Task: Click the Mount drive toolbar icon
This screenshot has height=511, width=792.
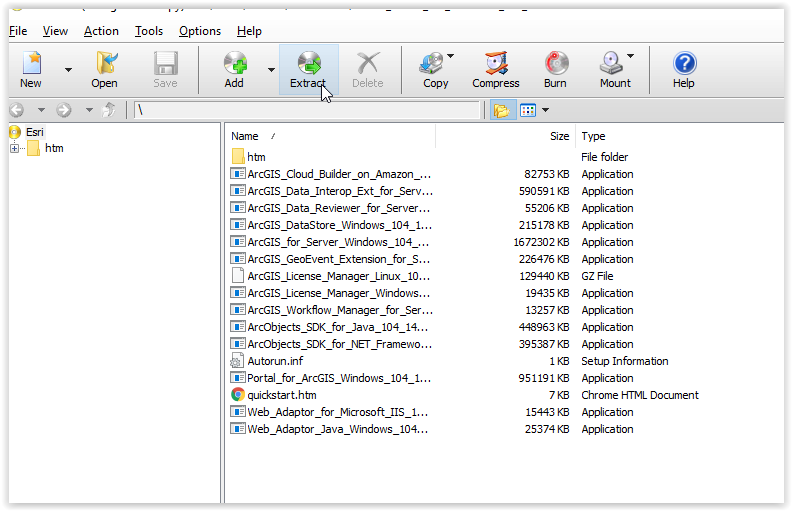Action: (611, 63)
